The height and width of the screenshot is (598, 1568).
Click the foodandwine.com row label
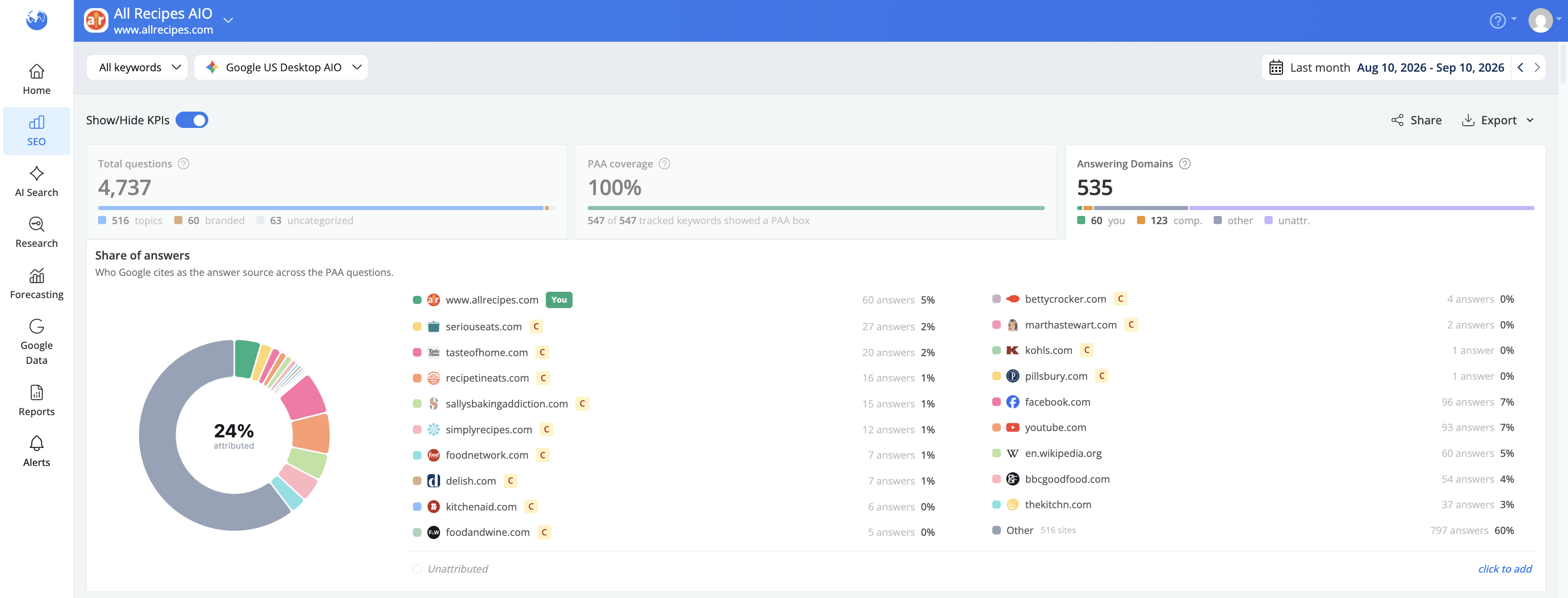488,532
